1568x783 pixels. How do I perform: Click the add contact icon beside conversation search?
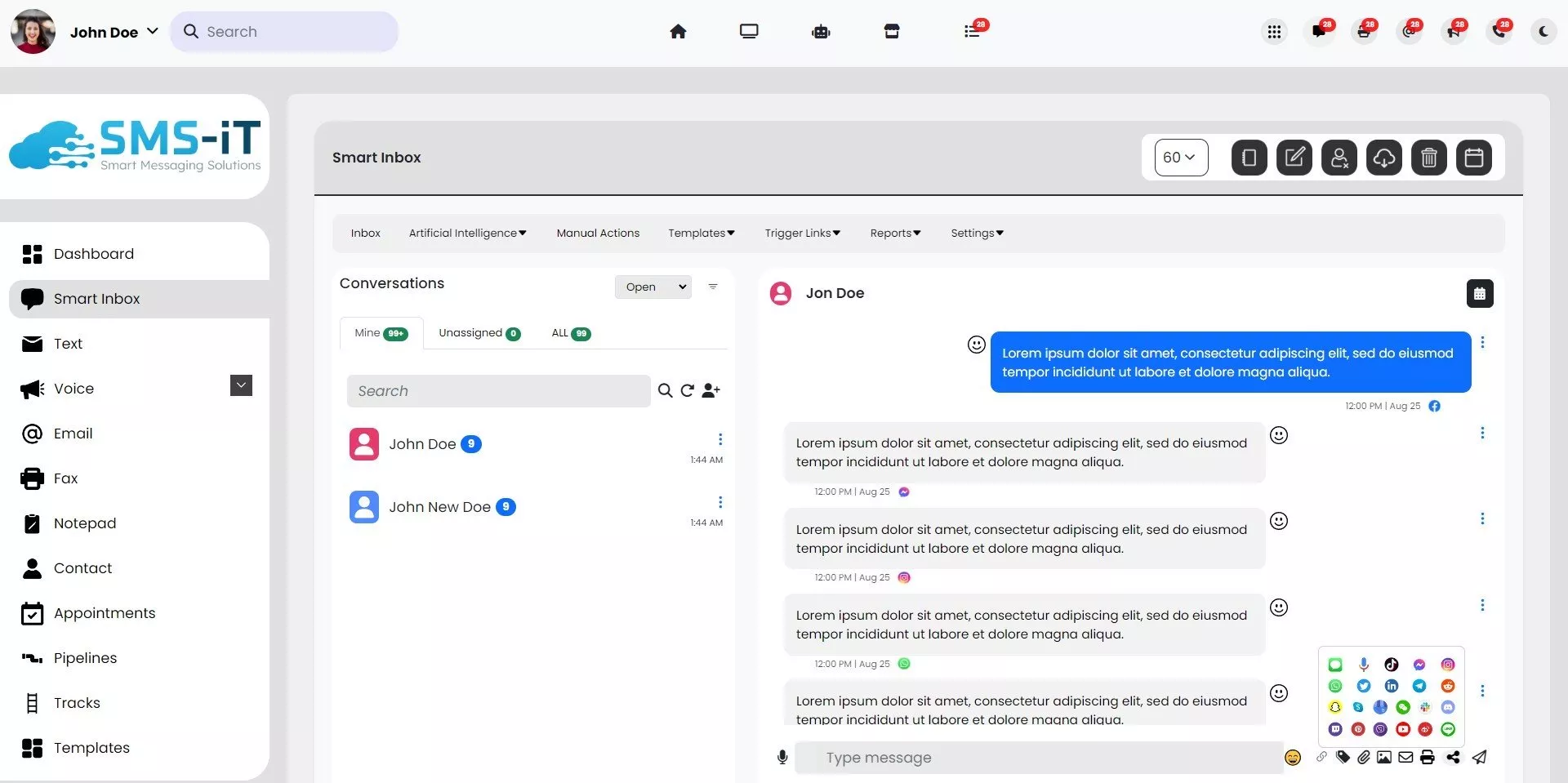[x=710, y=391]
